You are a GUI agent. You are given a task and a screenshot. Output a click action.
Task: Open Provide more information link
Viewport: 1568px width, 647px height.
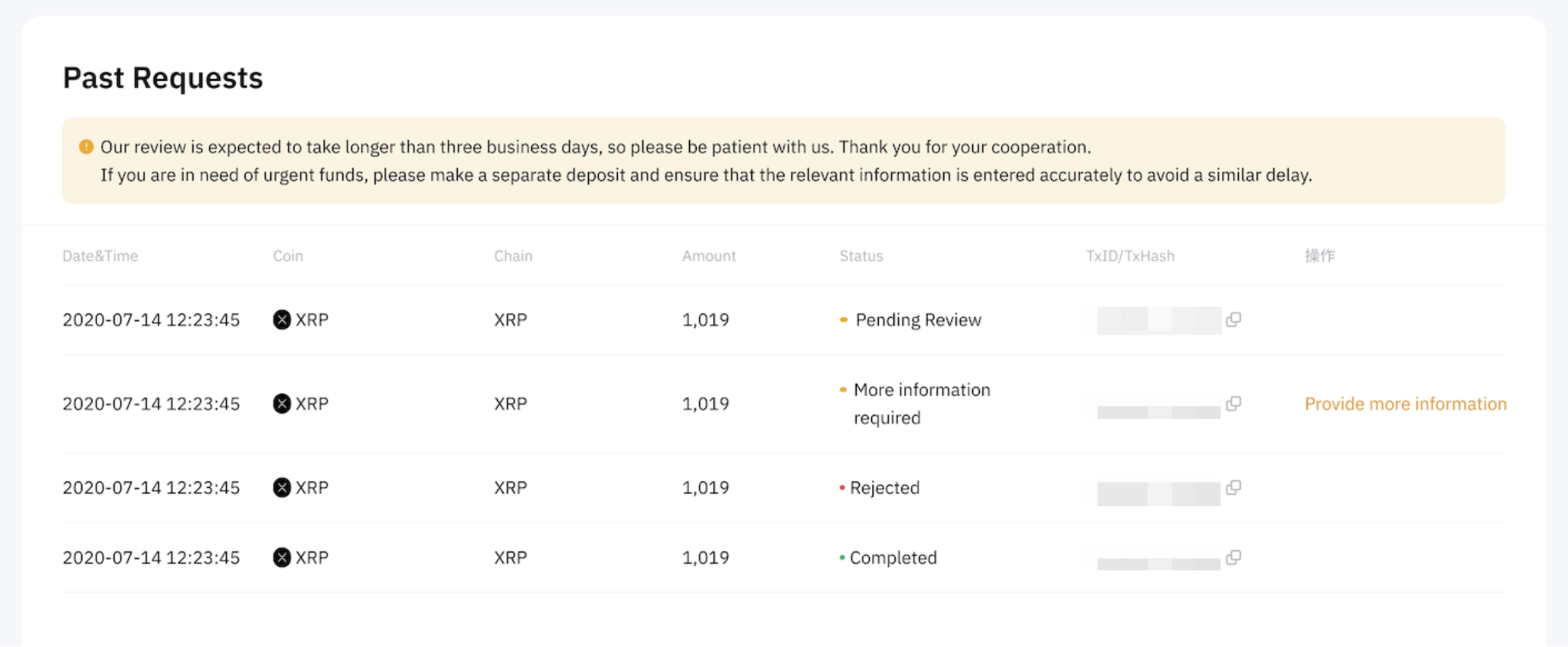tap(1406, 404)
